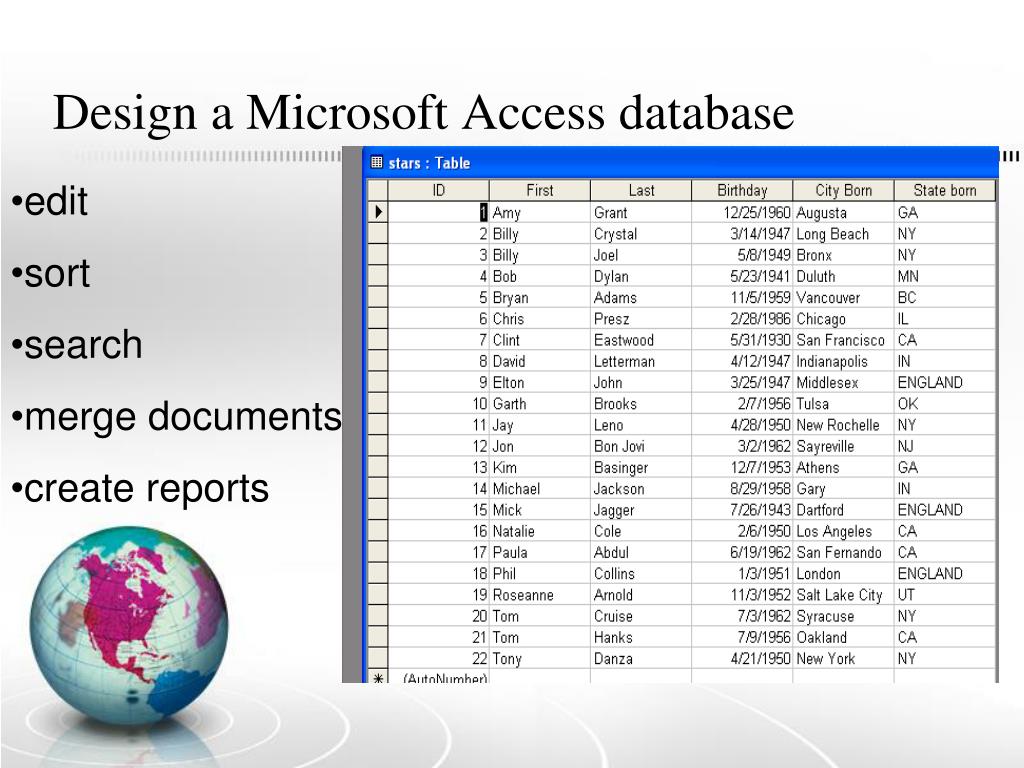This screenshot has width=1024, height=768.
Task: Click the last name cell Joel
Action: click(x=641, y=255)
